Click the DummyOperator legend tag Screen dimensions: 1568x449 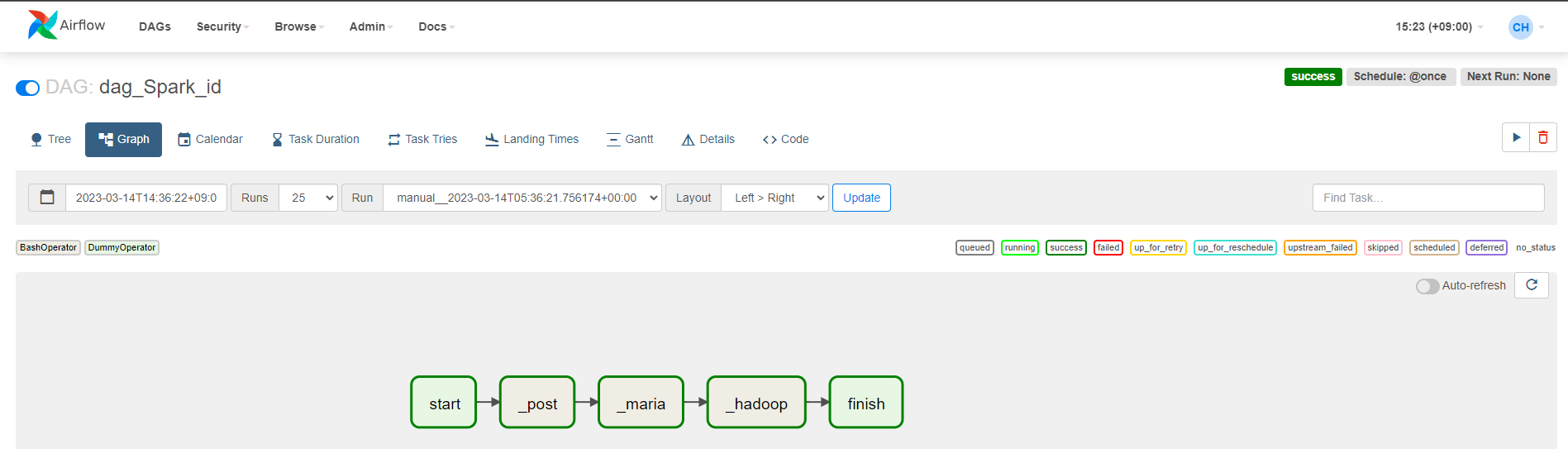click(122, 247)
